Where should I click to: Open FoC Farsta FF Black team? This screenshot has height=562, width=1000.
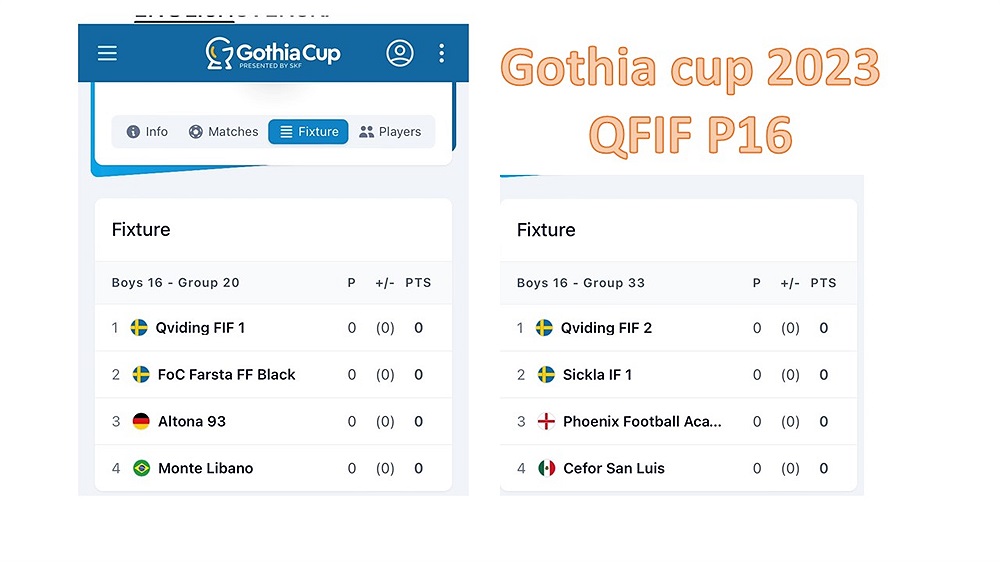point(273,374)
